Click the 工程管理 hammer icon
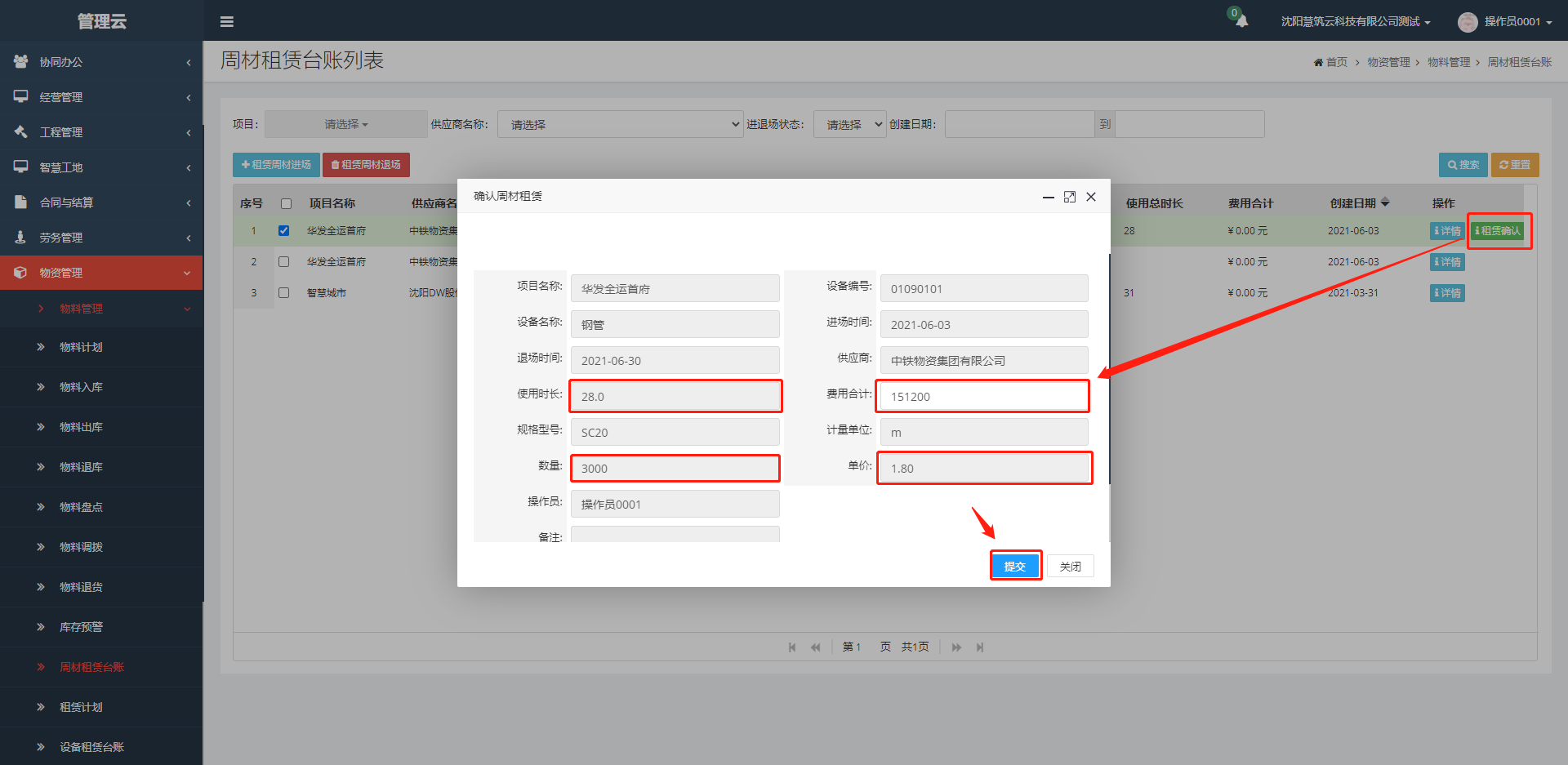The width and height of the screenshot is (1568, 765). (21, 131)
